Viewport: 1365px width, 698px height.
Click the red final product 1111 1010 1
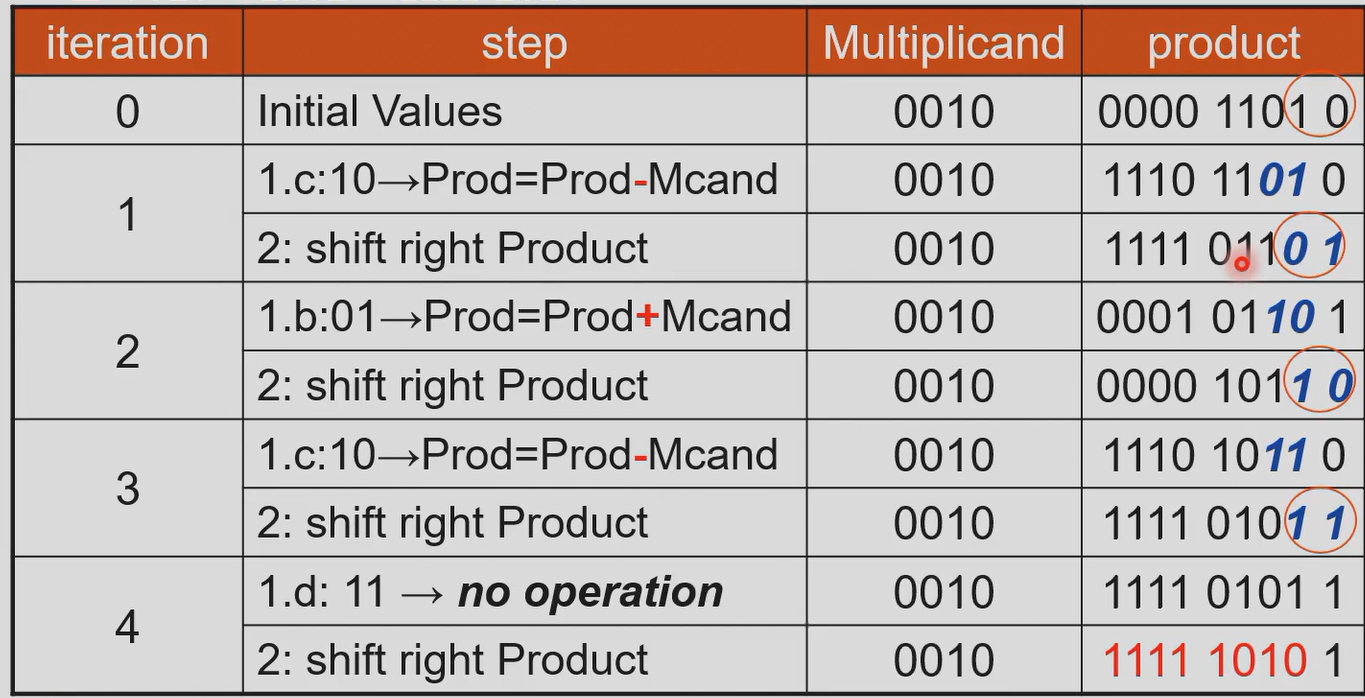pyautogui.click(x=1223, y=661)
